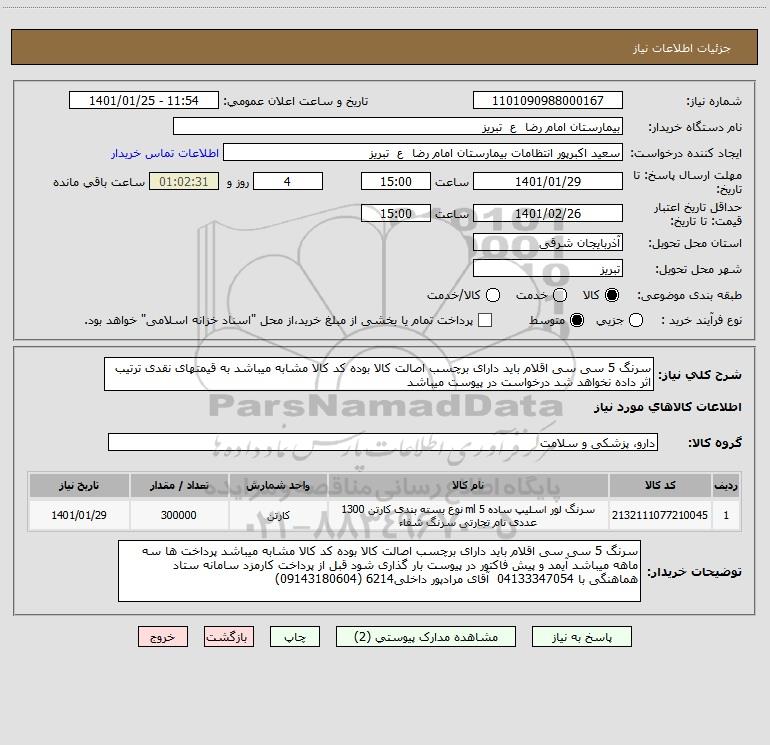
Task: Click the خروج exit button
Action: click(x=163, y=636)
